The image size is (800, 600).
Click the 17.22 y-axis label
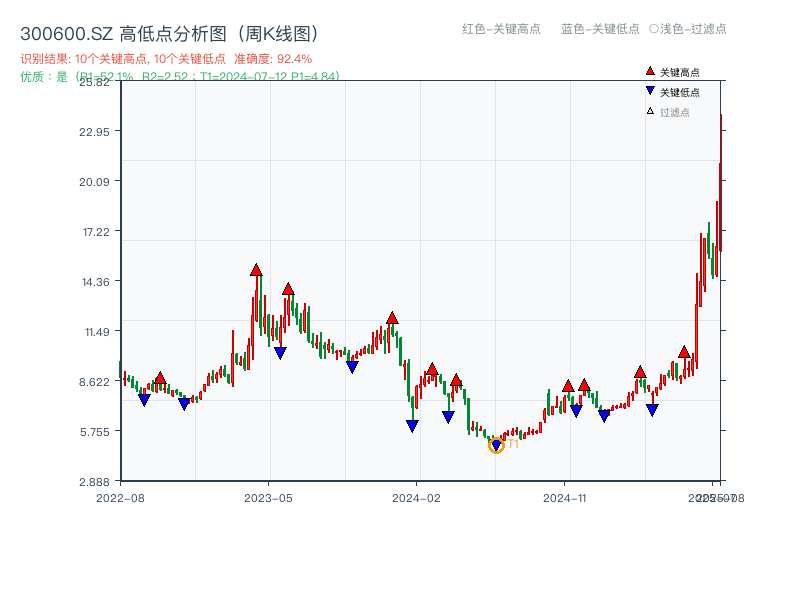click(x=96, y=232)
